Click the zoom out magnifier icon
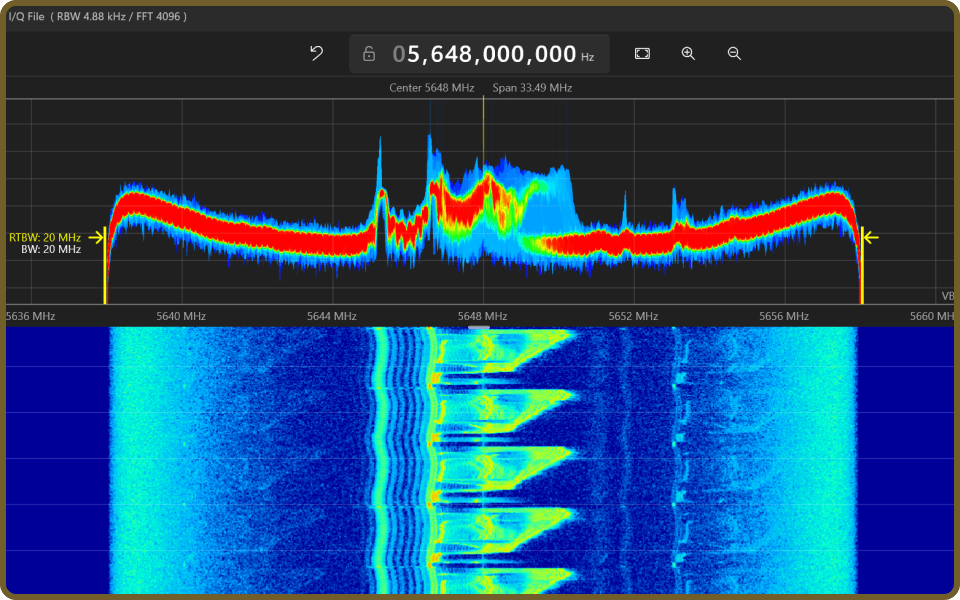 pos(734,54)
